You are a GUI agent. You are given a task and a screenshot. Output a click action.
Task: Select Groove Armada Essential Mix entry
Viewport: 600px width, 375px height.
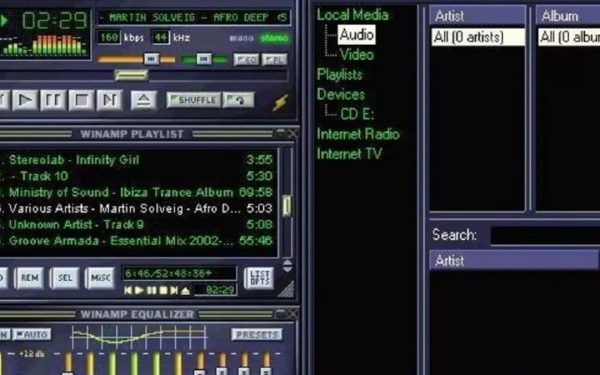(137, 241)
